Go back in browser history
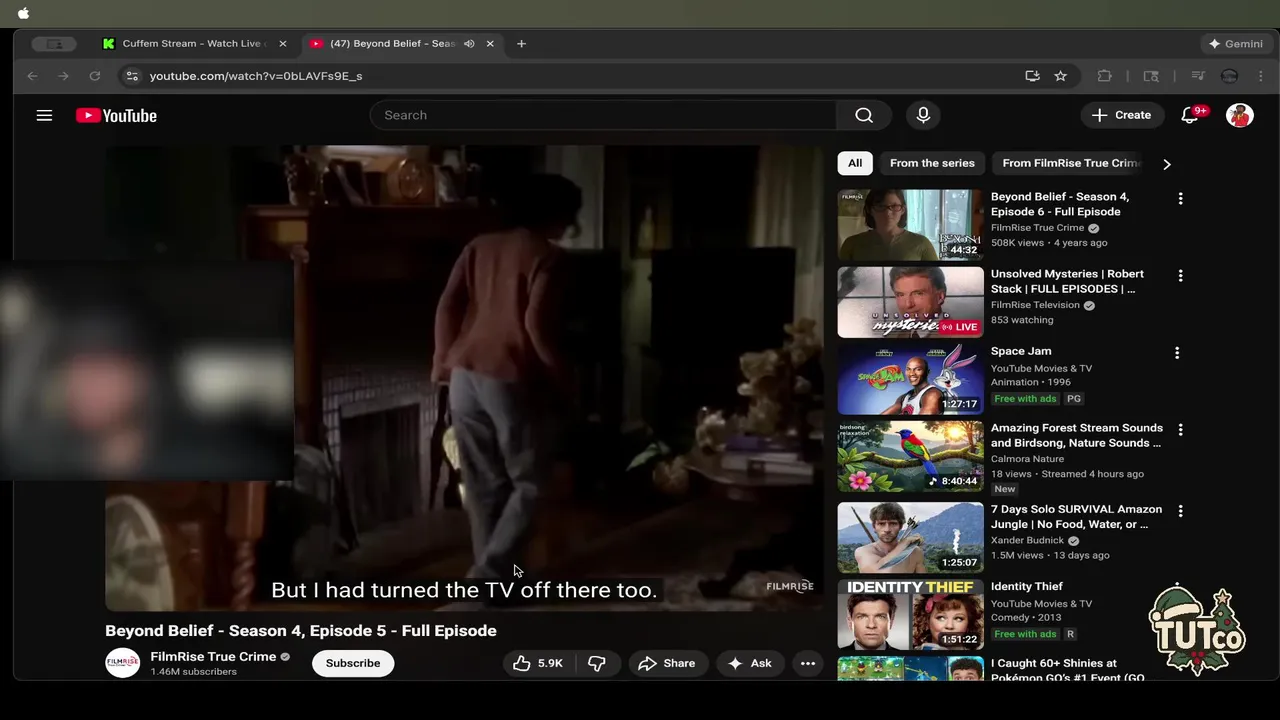Viewport: 1280px width, 720px height. (32, 76)
